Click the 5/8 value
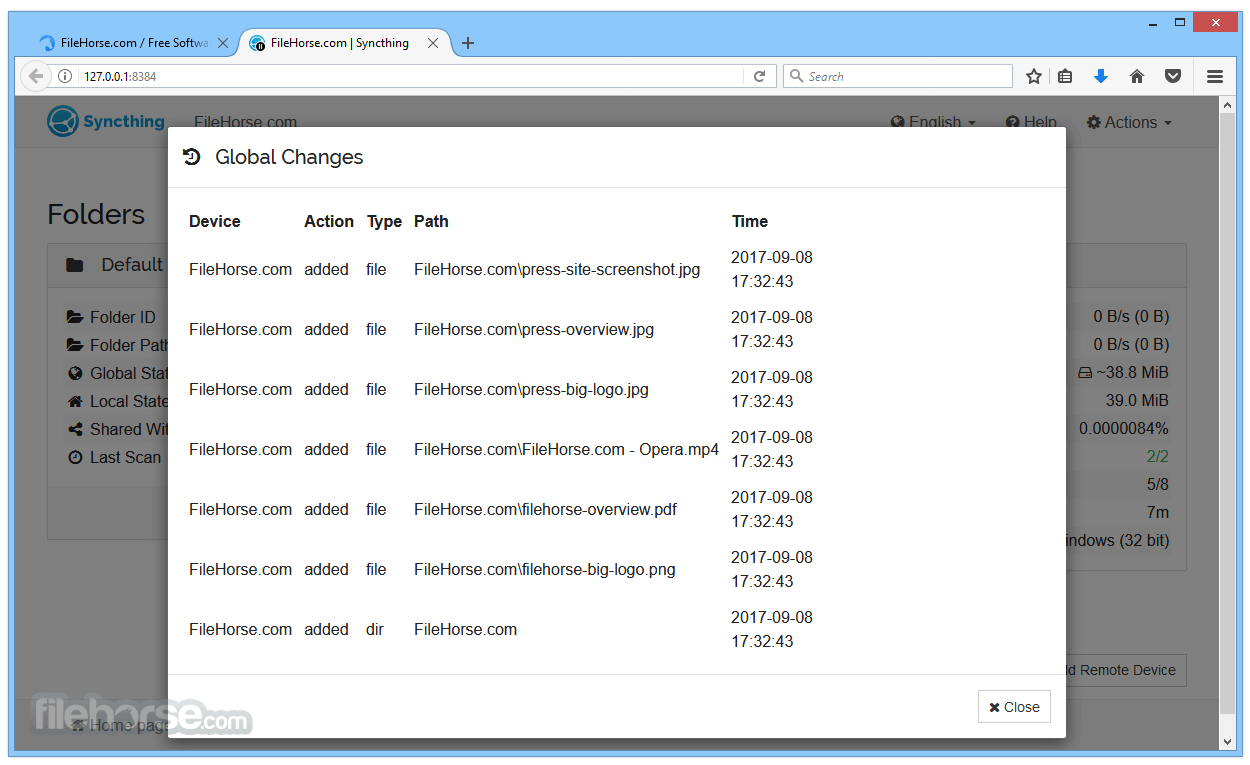The width and height of the screenshot is (1250, 765). [1158, 484]
